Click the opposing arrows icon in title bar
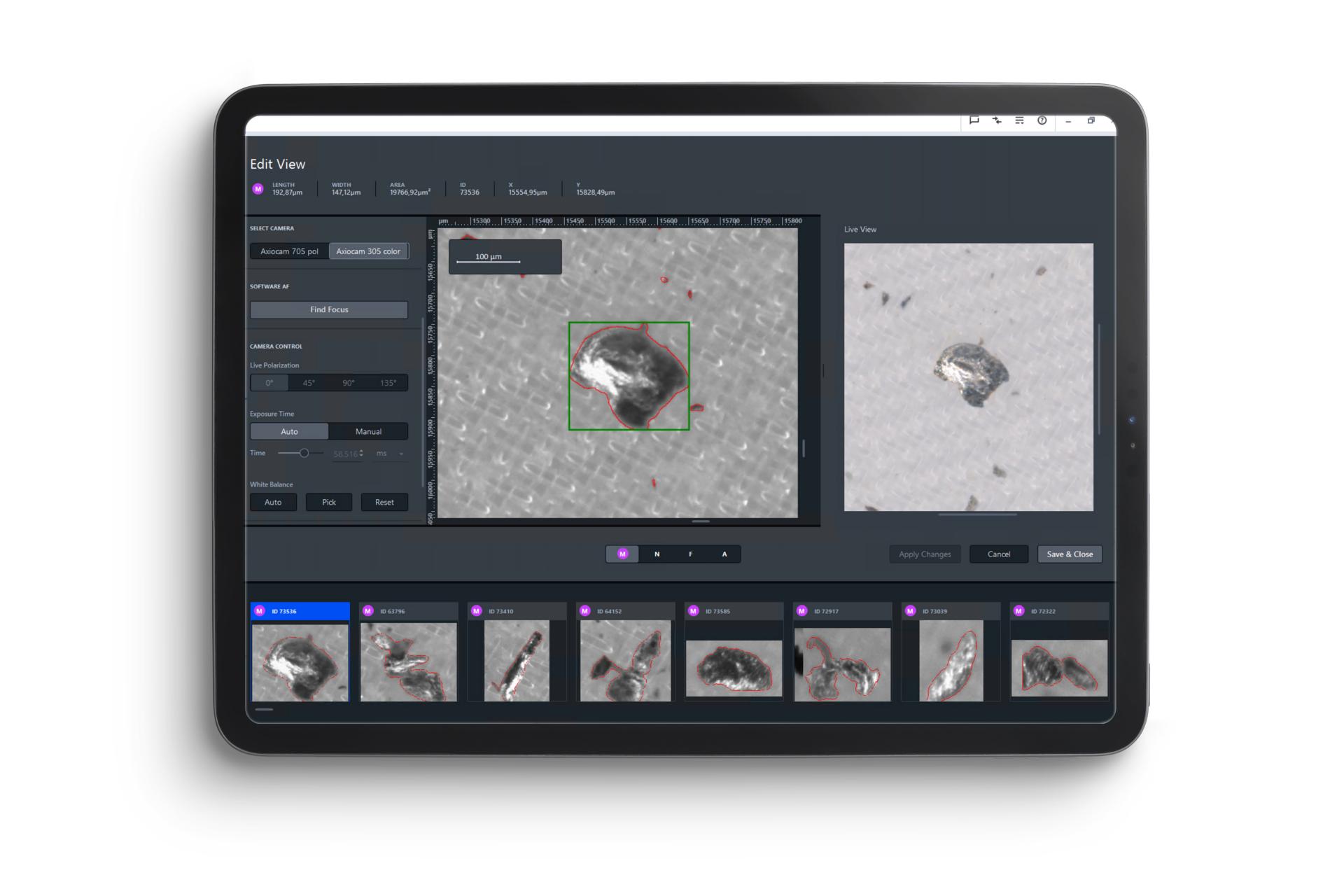 [x=997, y=120]
